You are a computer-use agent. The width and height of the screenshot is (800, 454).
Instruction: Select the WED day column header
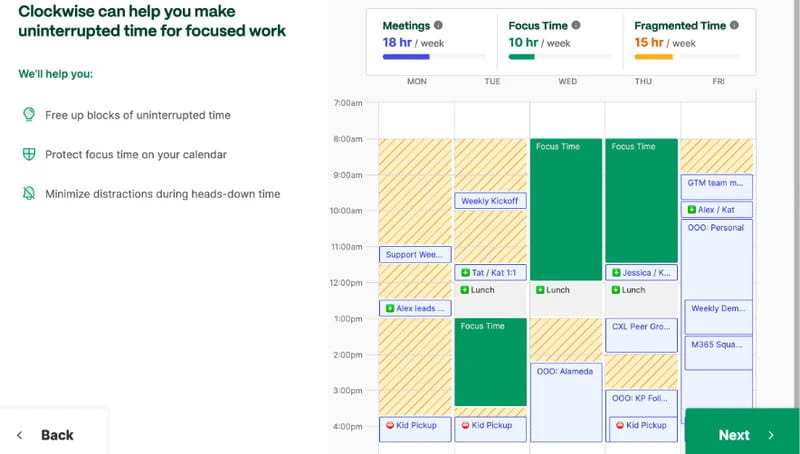(x=567, y=81)
